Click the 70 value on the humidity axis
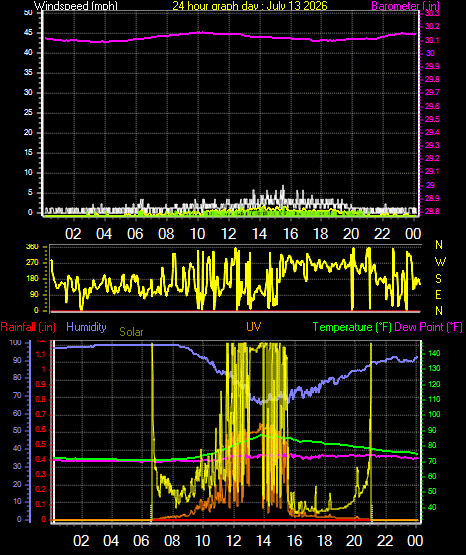 point(17,395)
